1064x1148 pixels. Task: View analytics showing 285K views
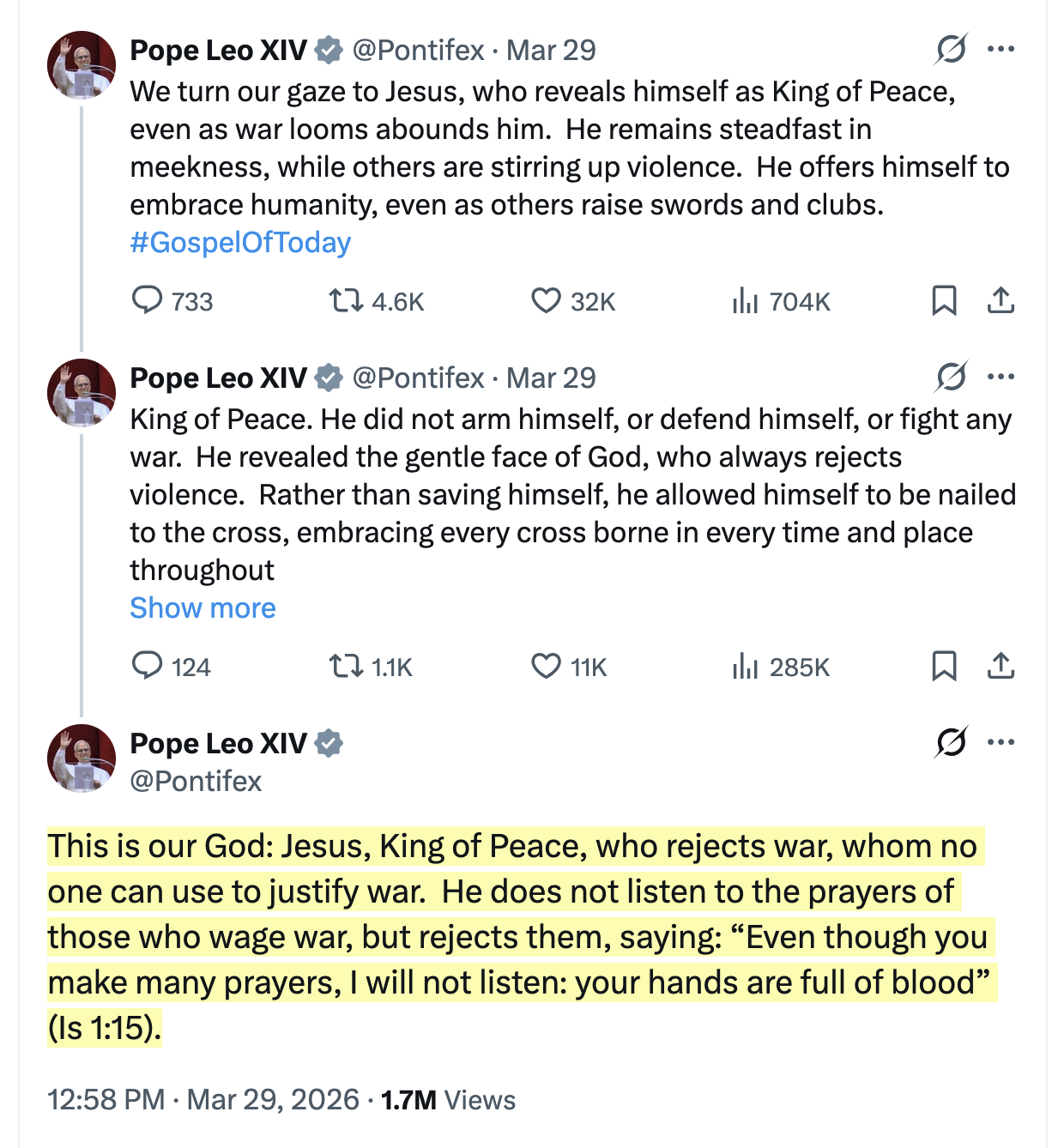pyautogui.click(x=745, y=666)
